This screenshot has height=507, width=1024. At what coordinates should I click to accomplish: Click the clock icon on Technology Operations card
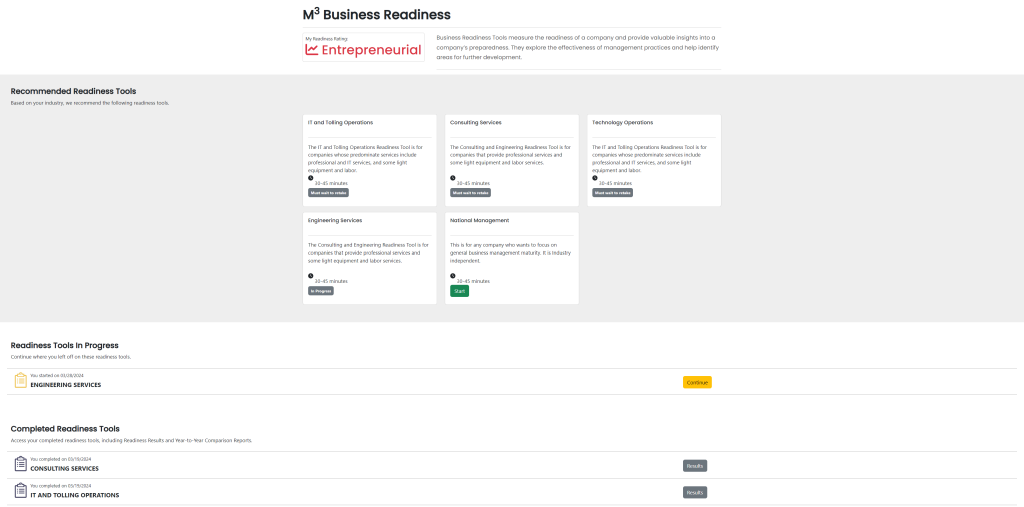(x=595, y=178)
